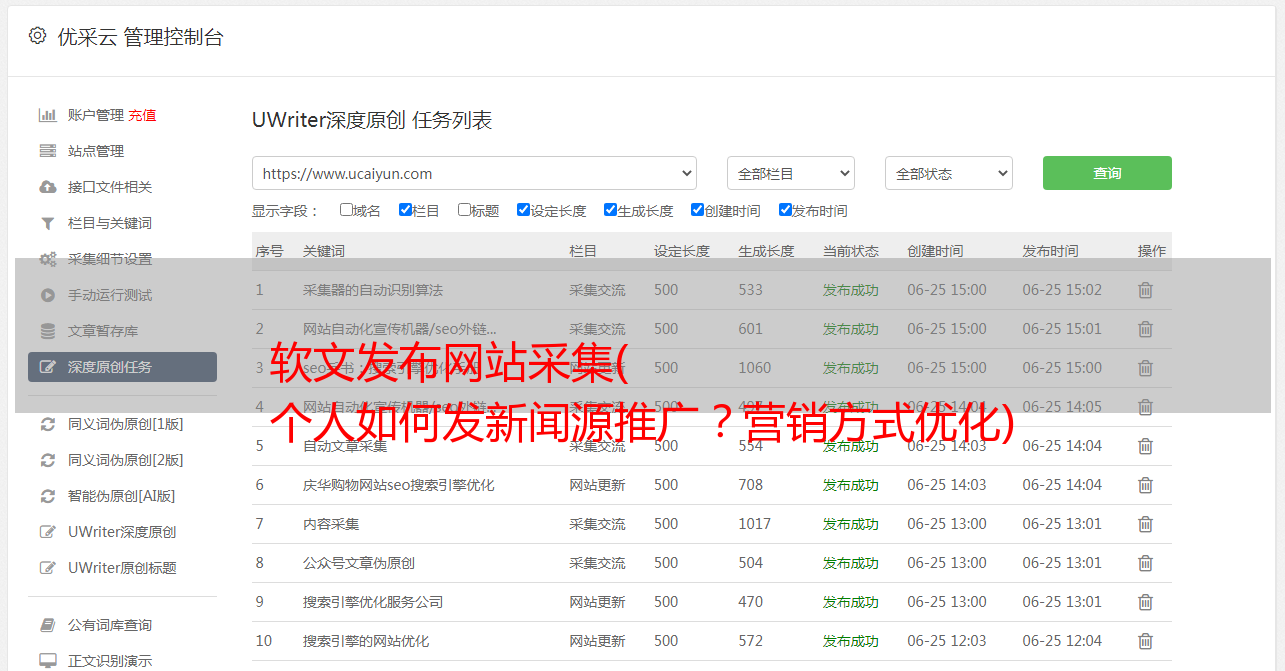Viewport: 1285px width, 671px height.
Task: Delete task row 1 with trash icon
Action: tap(1145, 290)
